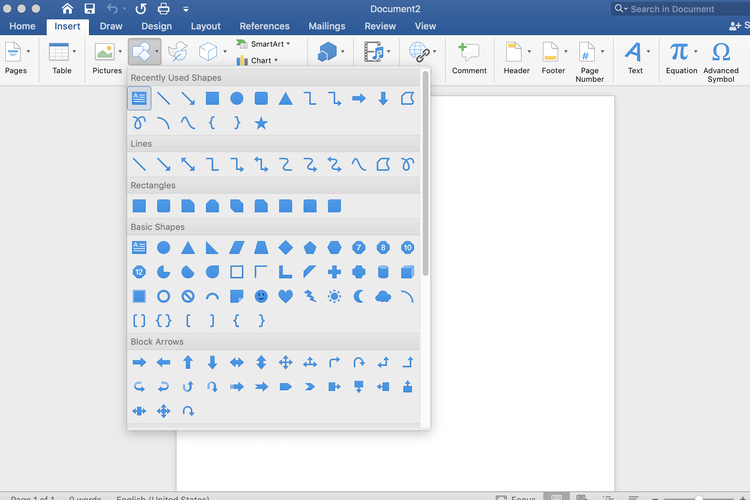Choose the sun shape in Basic Shapes
The image size is (750, 500).
[x=334, y=296]
